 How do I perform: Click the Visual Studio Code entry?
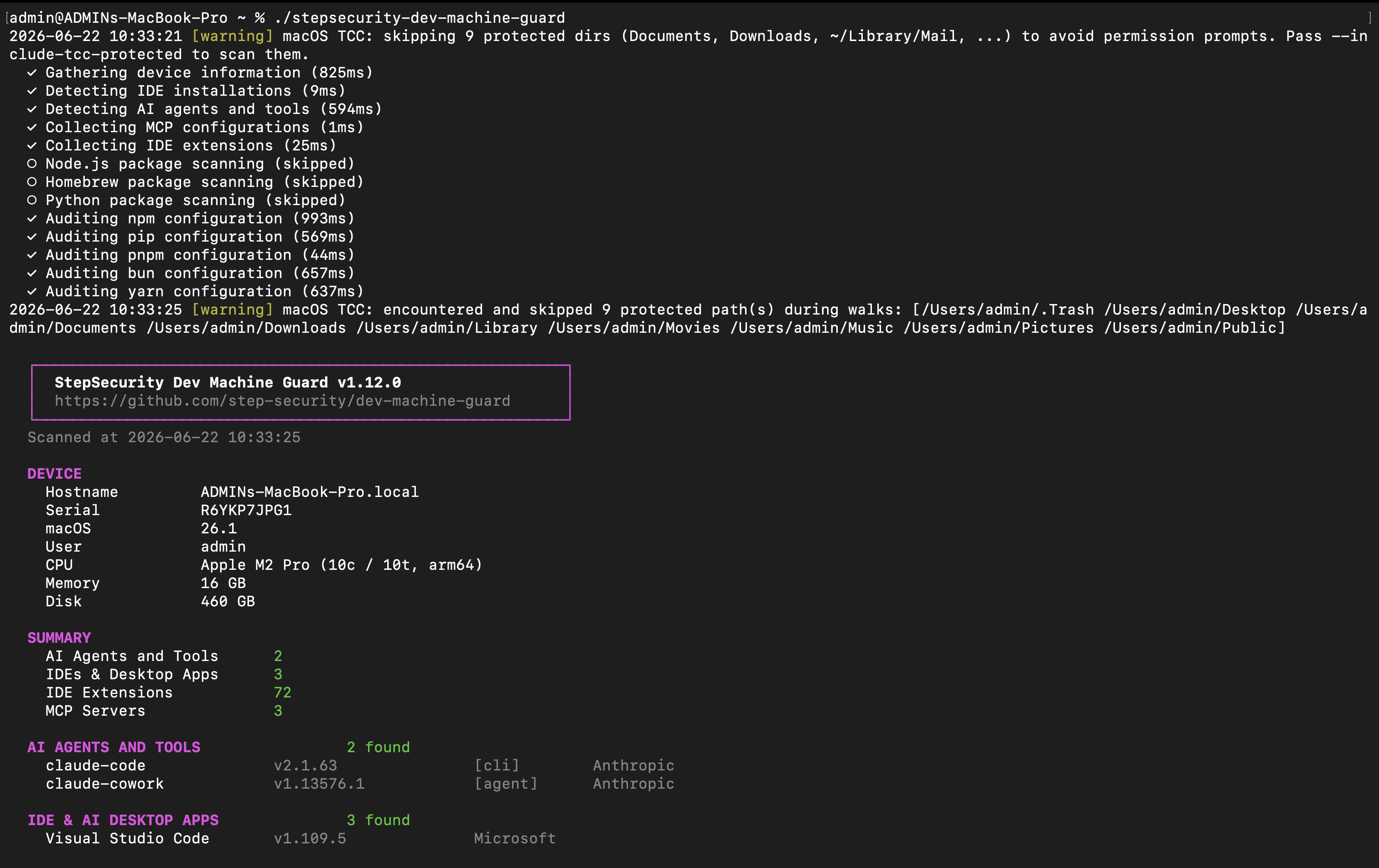127,838
